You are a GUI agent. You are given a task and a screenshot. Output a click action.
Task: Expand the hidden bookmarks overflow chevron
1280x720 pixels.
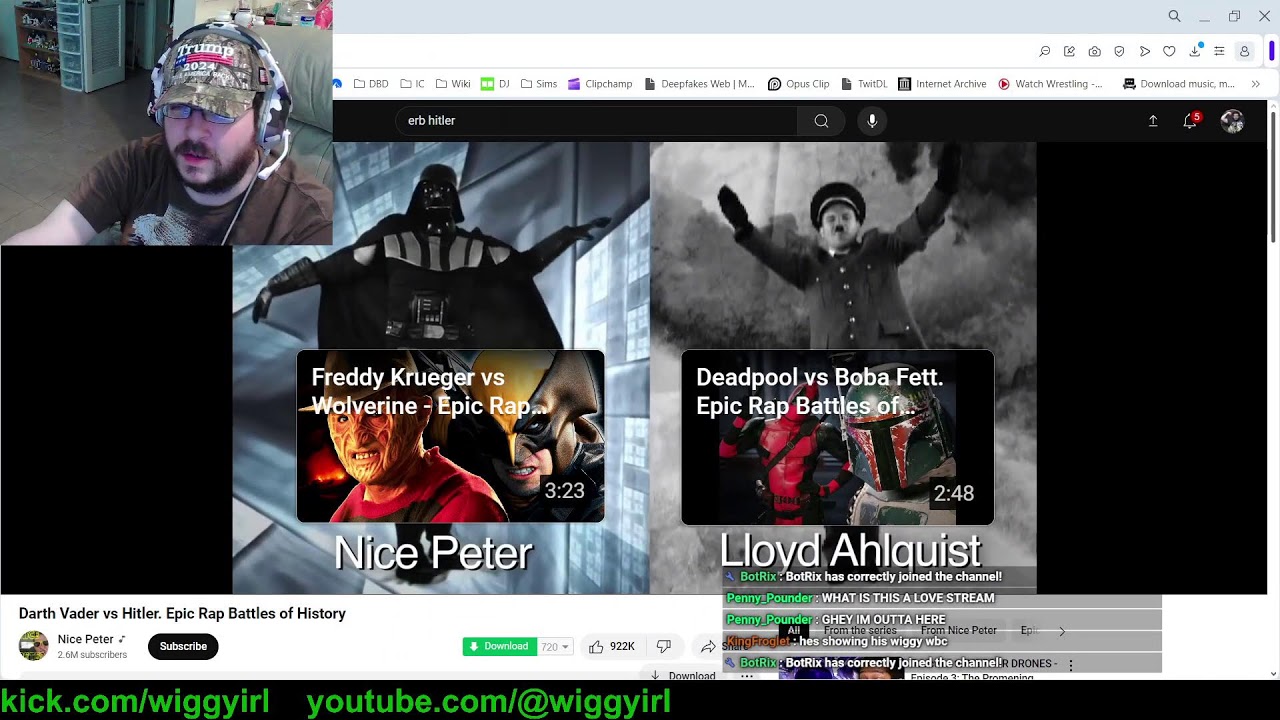[1256, 84]
